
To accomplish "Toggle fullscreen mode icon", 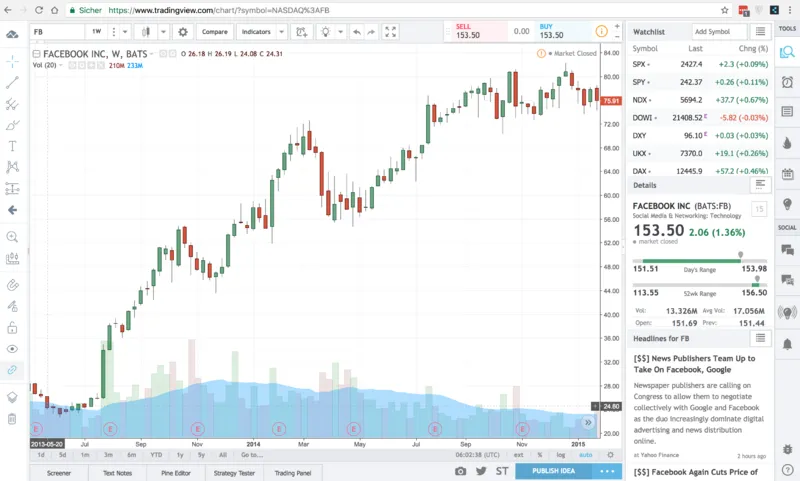I will click(390, 32).
